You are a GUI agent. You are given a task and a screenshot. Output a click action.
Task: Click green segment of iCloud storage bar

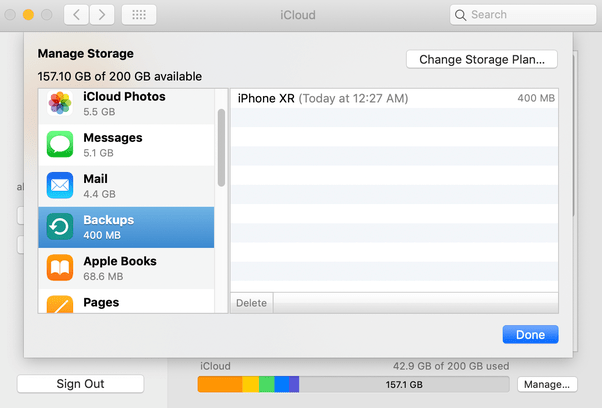point(267,384)
